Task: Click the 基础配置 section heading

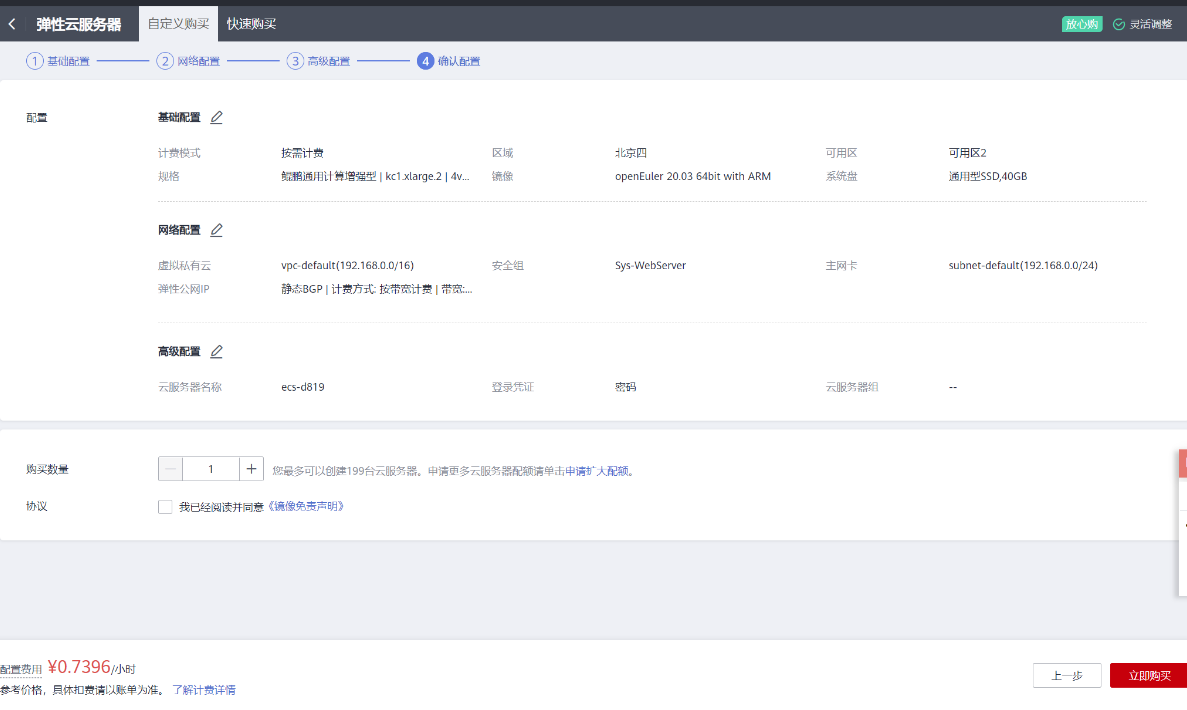Action: tap(179, 117)
